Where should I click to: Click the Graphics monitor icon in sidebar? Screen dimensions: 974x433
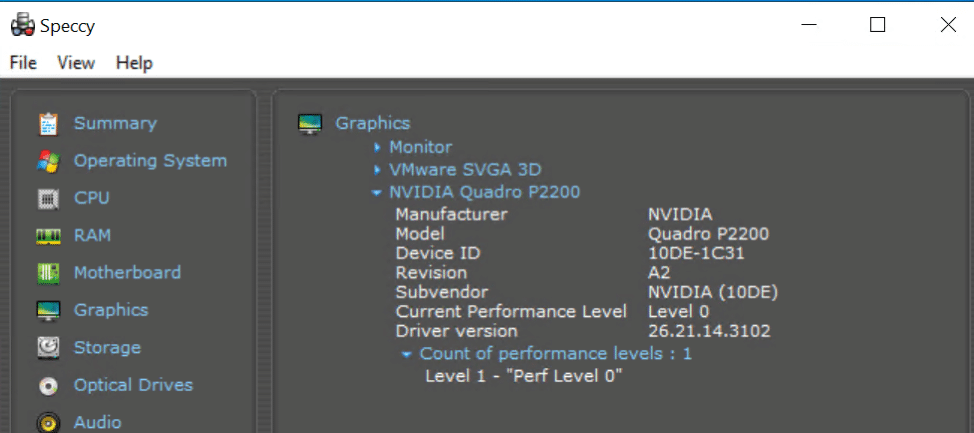point(48,311)
